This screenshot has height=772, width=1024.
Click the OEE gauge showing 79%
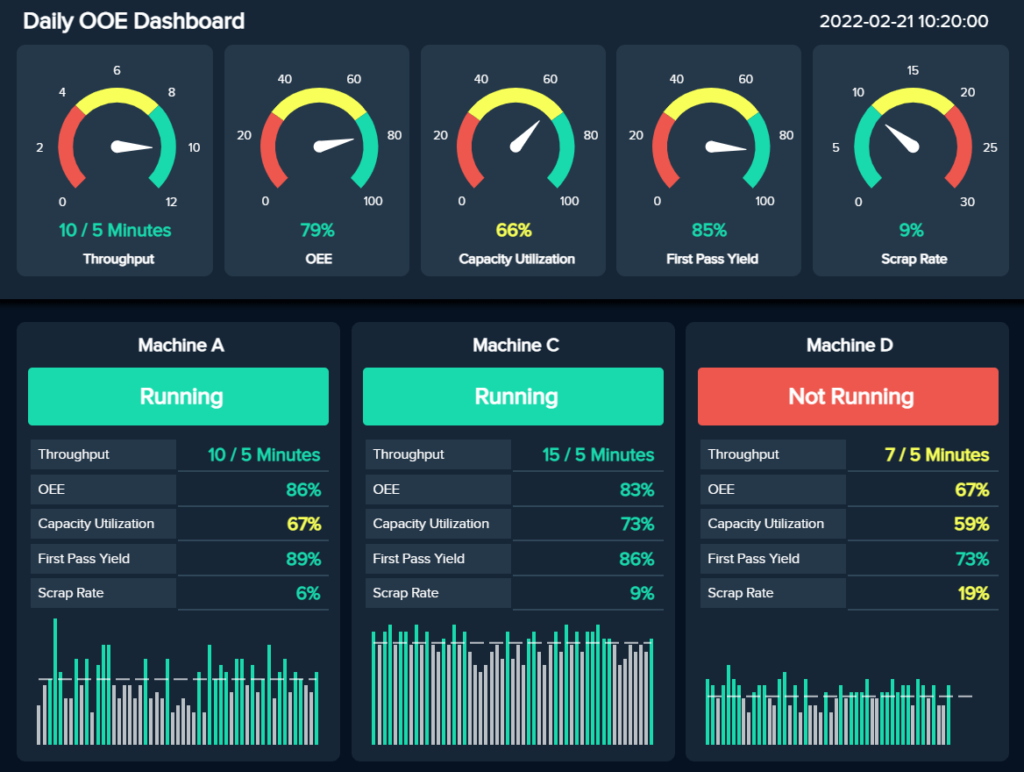click(315, 140)
